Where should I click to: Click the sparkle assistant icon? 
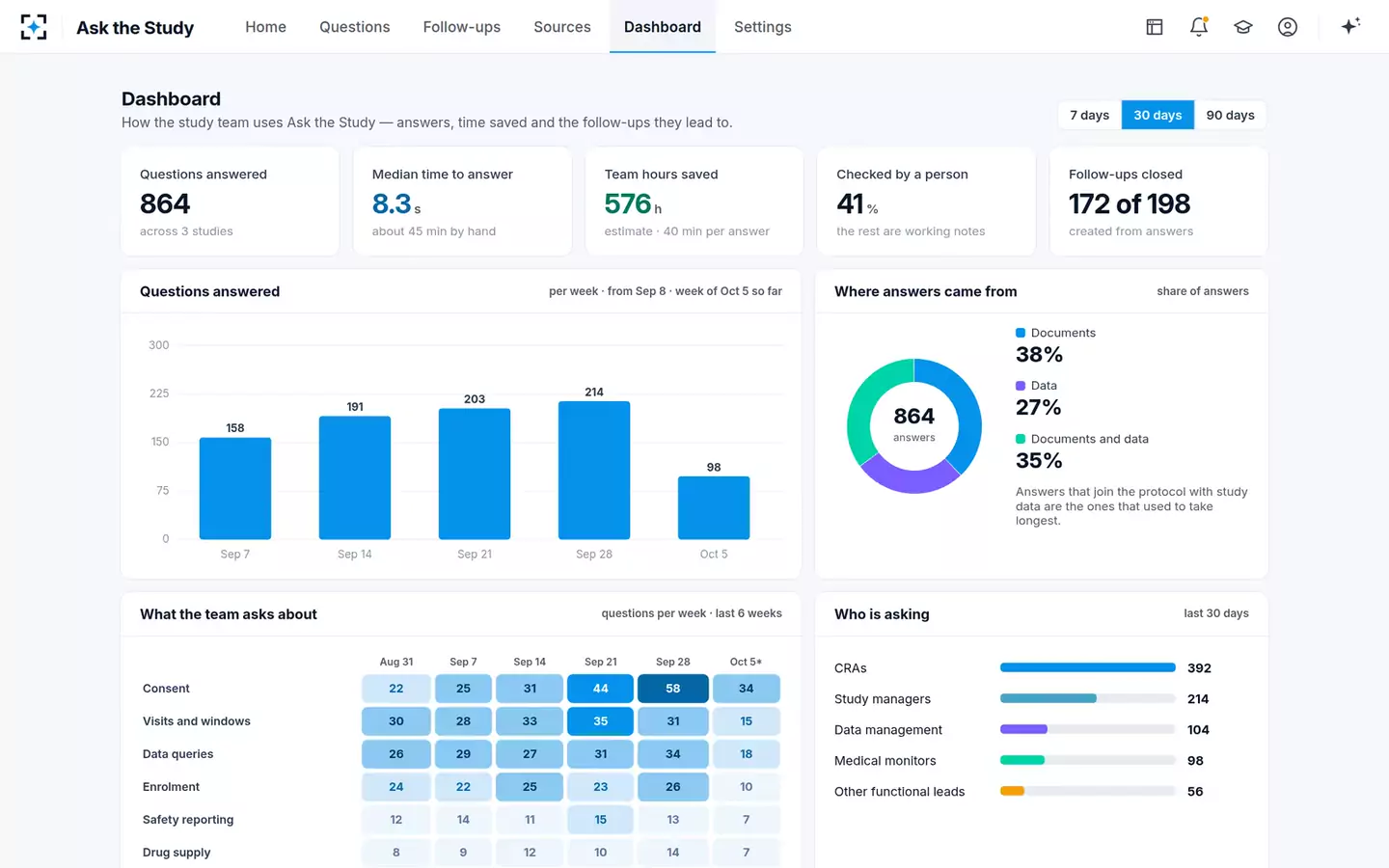click(x=1350, y=26)
